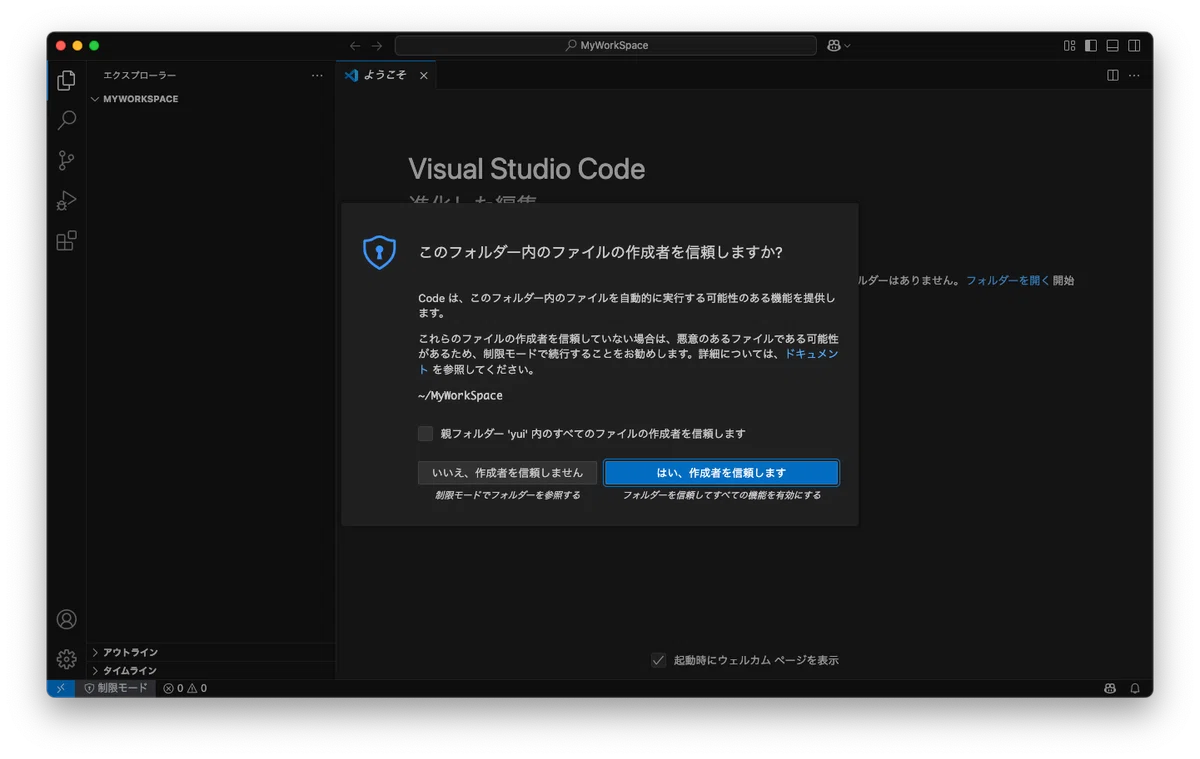Uncheck 起動時にウェルカム ページを表示 checkbox
This screenshot has height=759, width=1200.
[x=658, y=660]
